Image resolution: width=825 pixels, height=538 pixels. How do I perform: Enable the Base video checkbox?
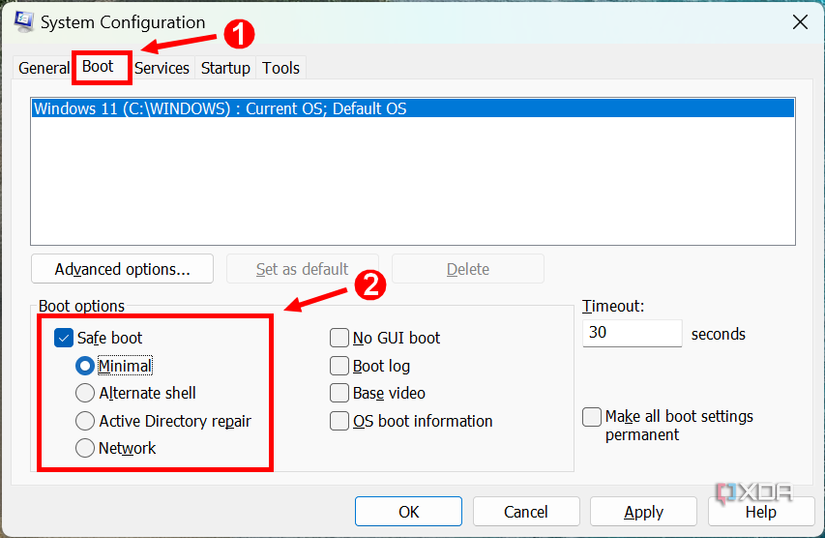339,393
